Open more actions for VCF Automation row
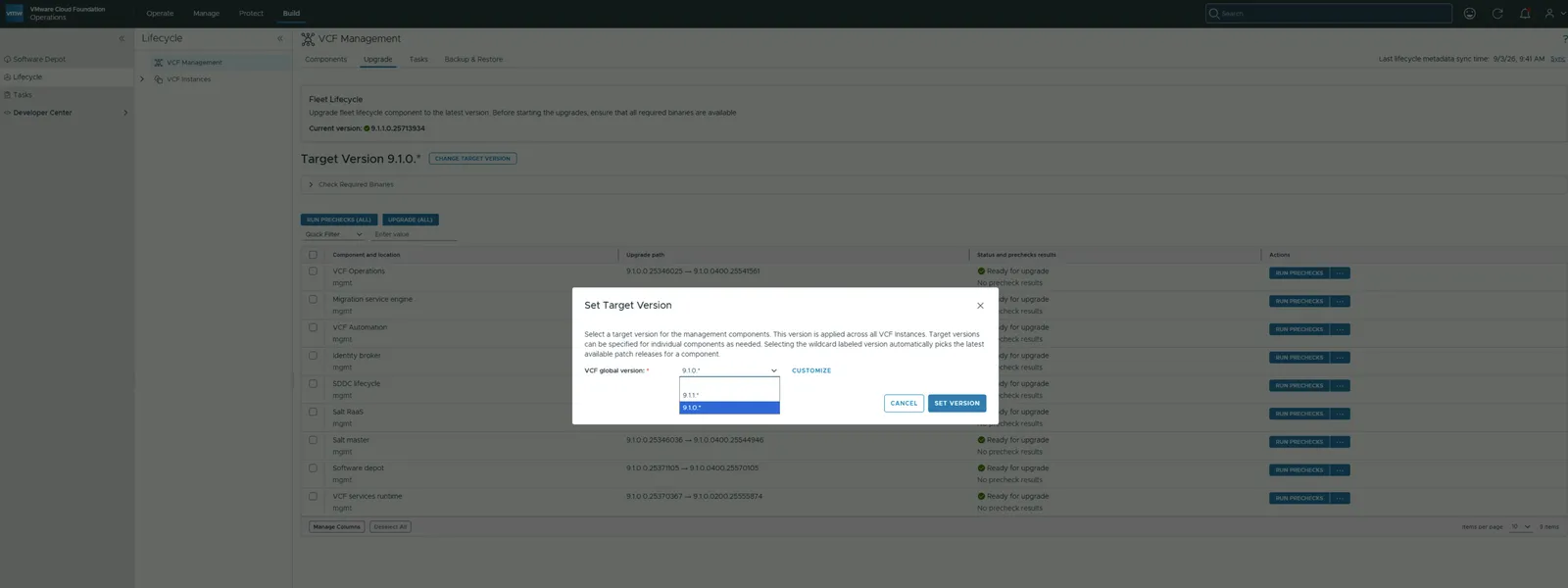This screenshot has width=1568, height=588. [1341, 329]
